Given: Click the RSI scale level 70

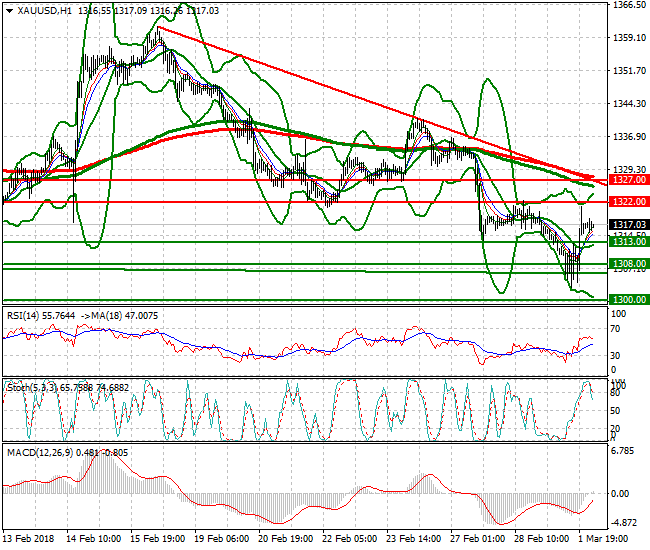Looking at the screenshot, I should tap(616, 329).
